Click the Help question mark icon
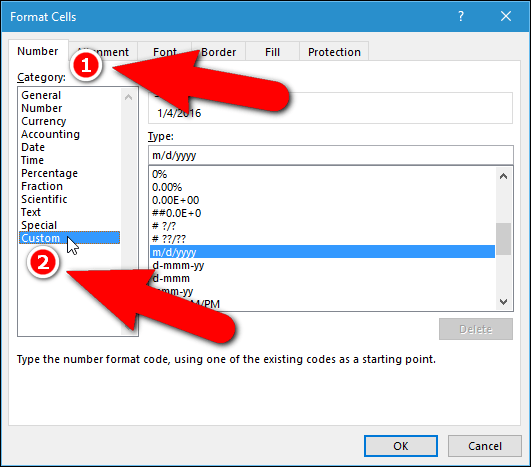 (x=461, y=16)
